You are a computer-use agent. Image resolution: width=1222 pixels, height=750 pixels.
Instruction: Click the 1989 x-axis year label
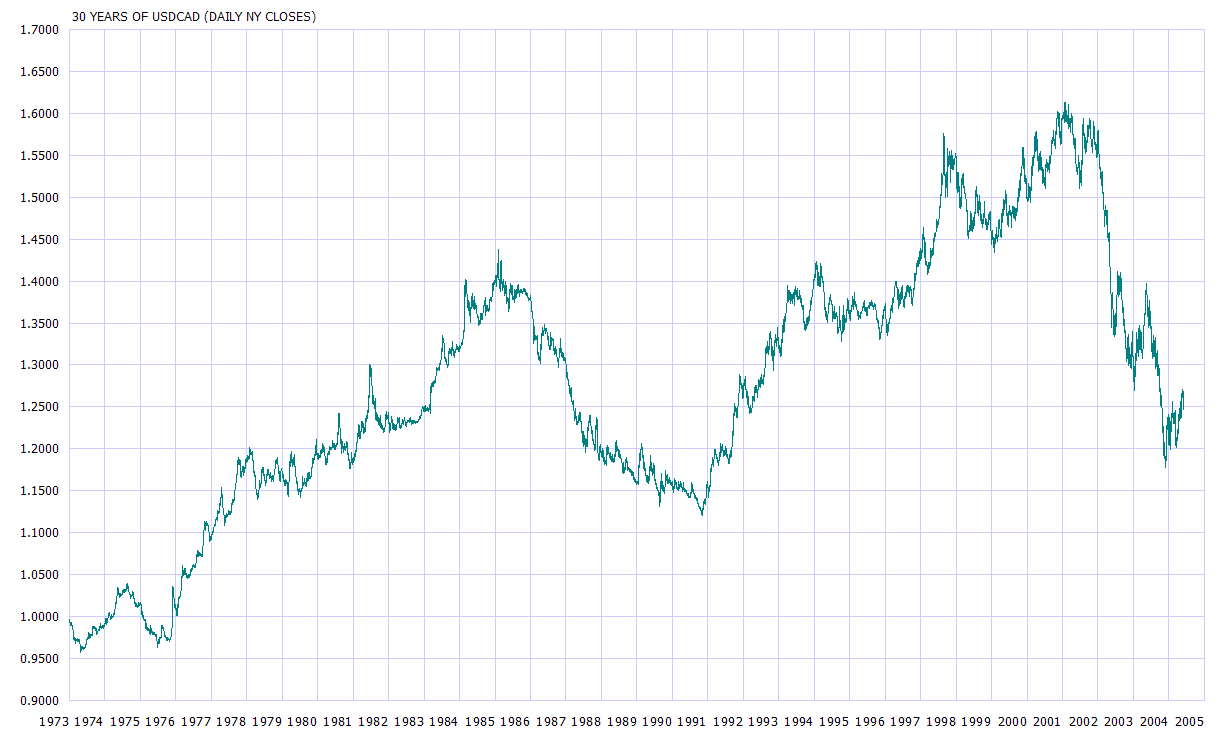623,722
